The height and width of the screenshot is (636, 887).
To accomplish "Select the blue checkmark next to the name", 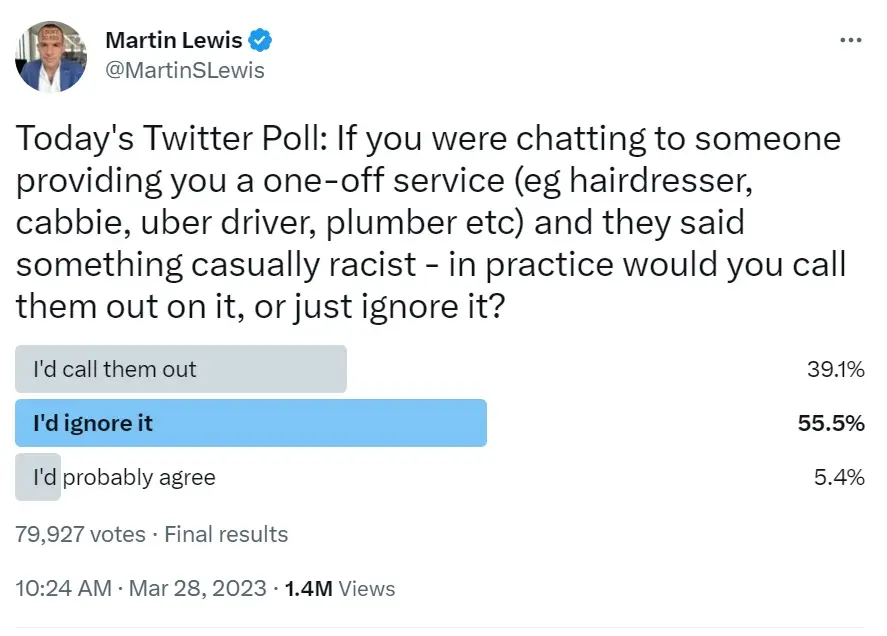I will [x=260, y=40].
